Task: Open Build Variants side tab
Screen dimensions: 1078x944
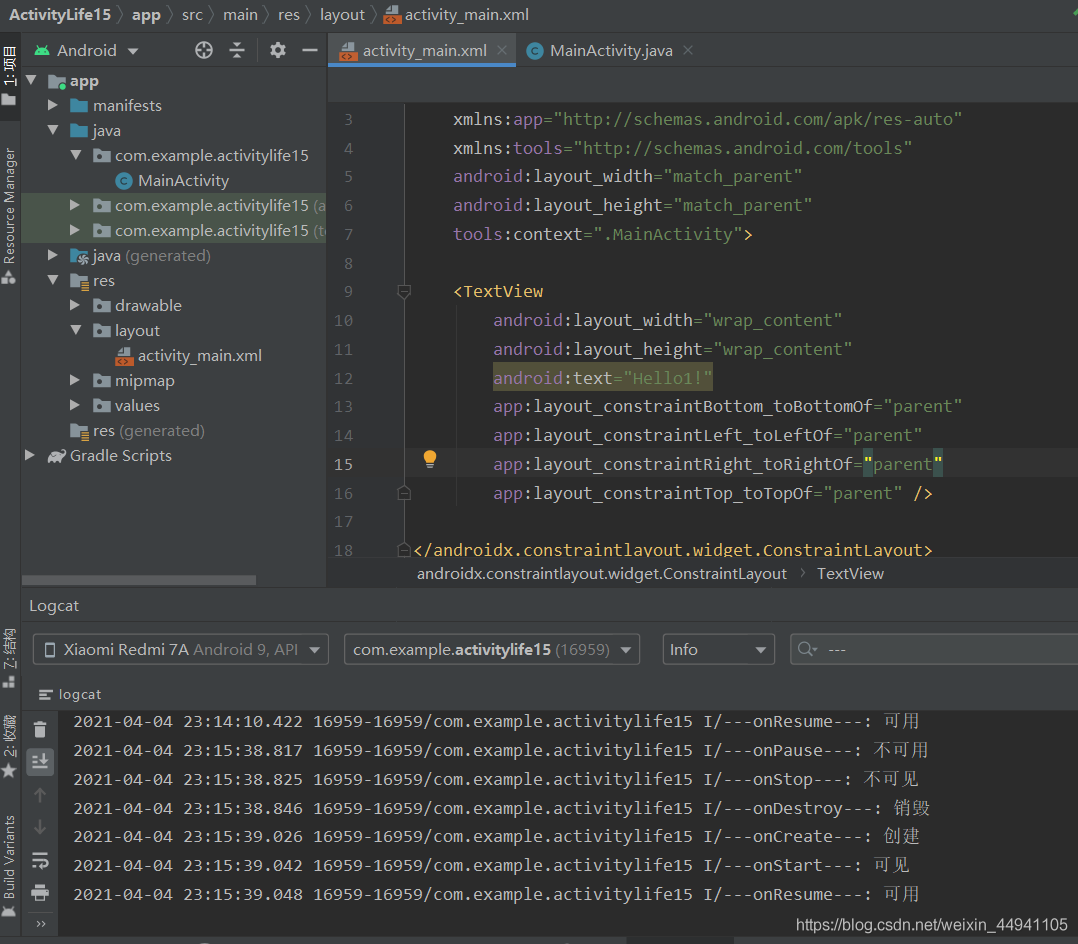Action: pos(9,866)
